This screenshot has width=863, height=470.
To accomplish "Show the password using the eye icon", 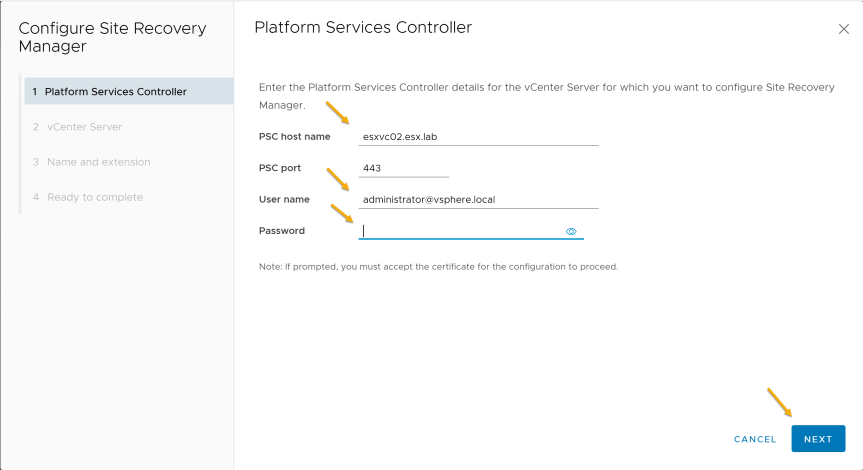I will click(571, 232).
